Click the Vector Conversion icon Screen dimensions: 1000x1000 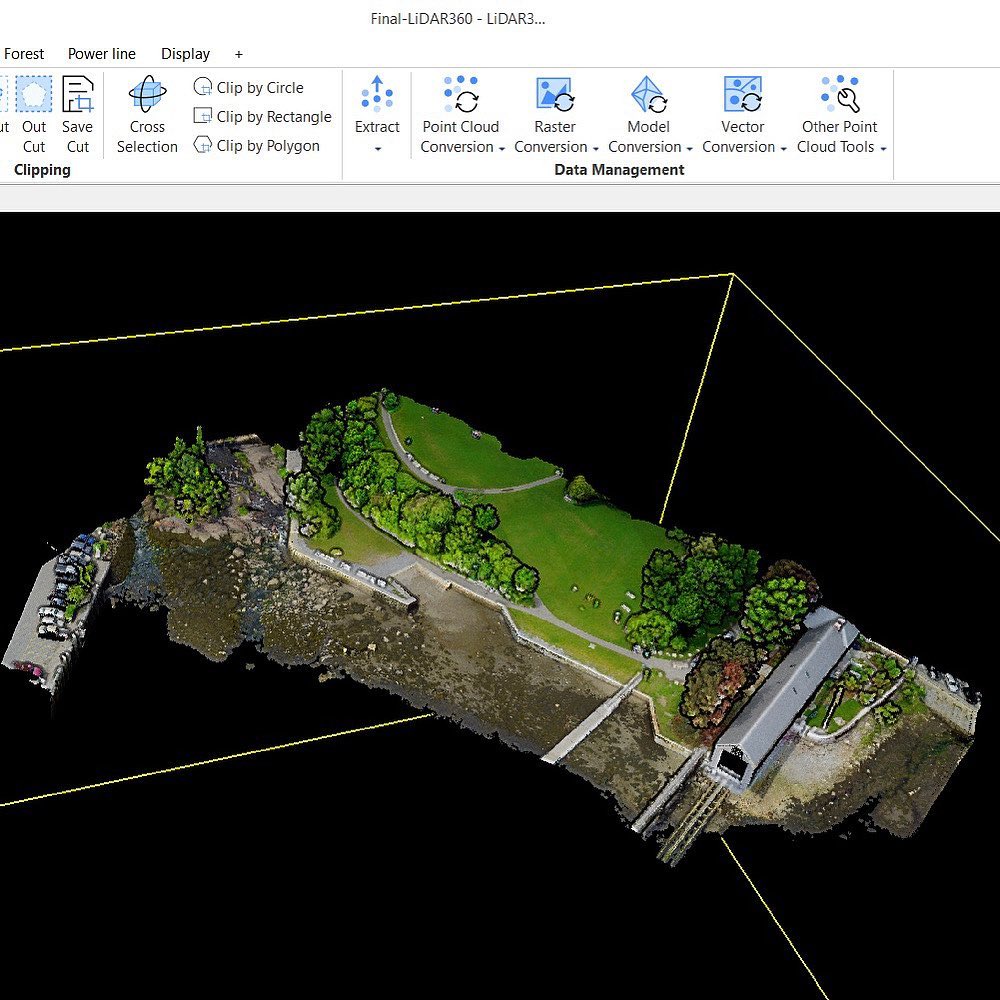coord(742,94)
